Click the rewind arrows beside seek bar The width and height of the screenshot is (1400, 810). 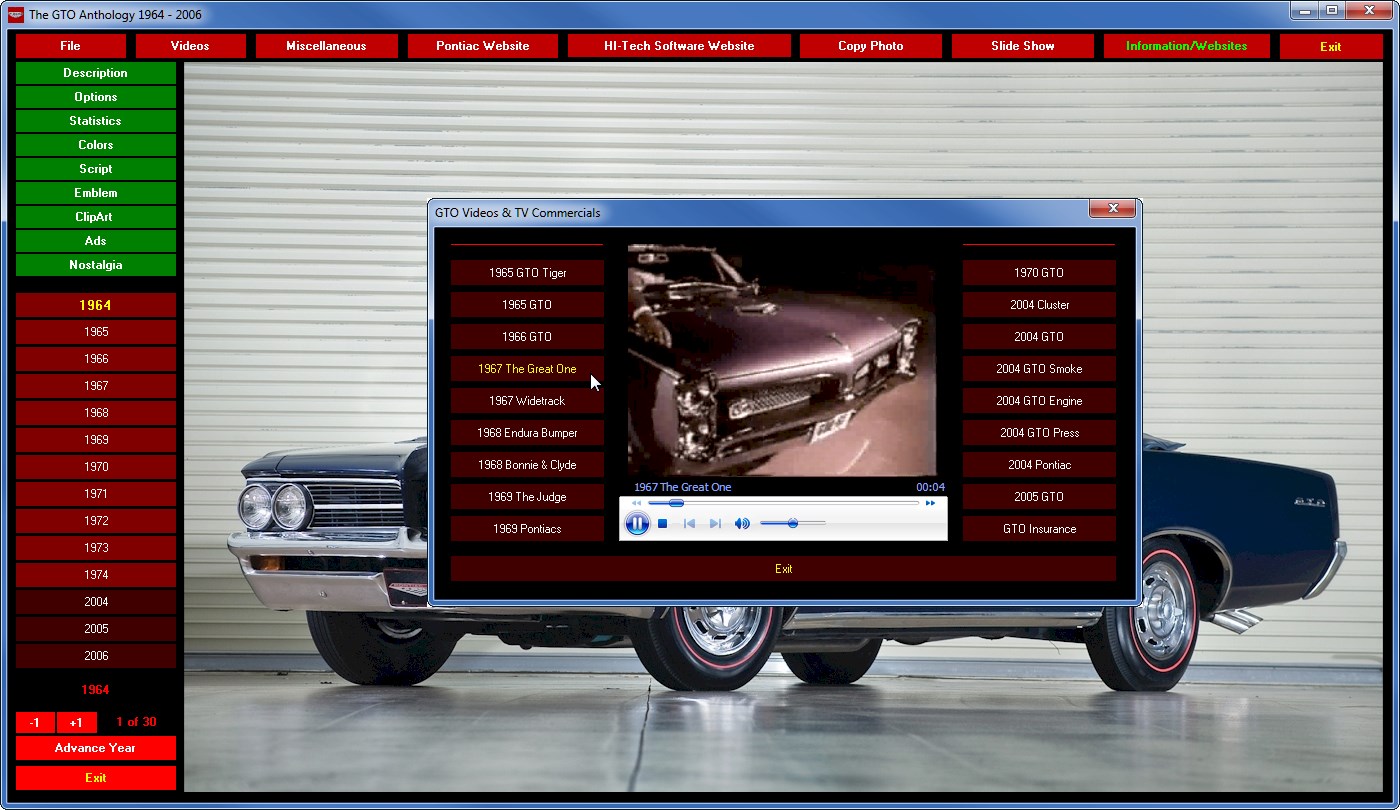(x=636, y=503)
